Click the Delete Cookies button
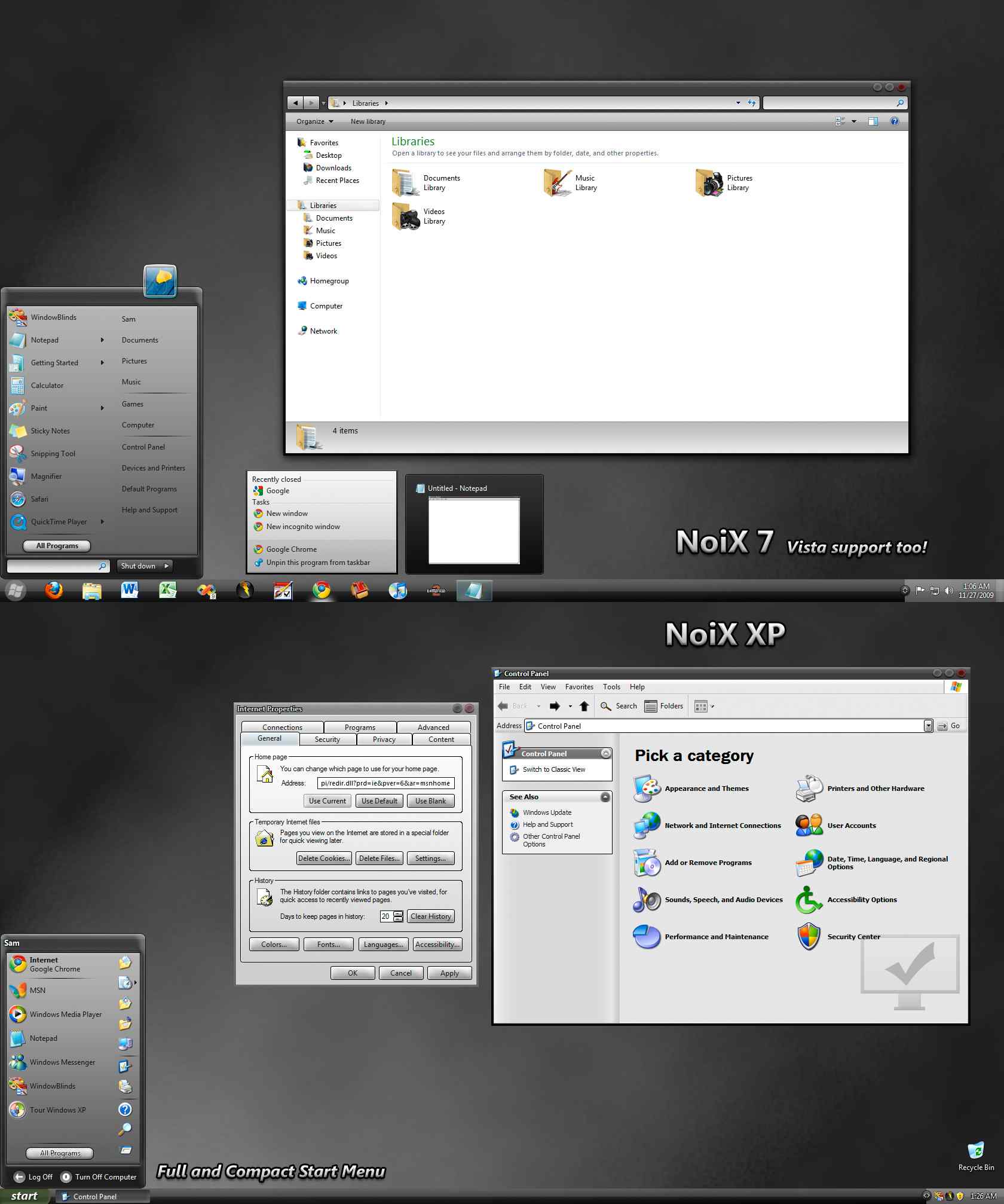The width and height of the screenshot is (1004, 1204). (324, 858)
